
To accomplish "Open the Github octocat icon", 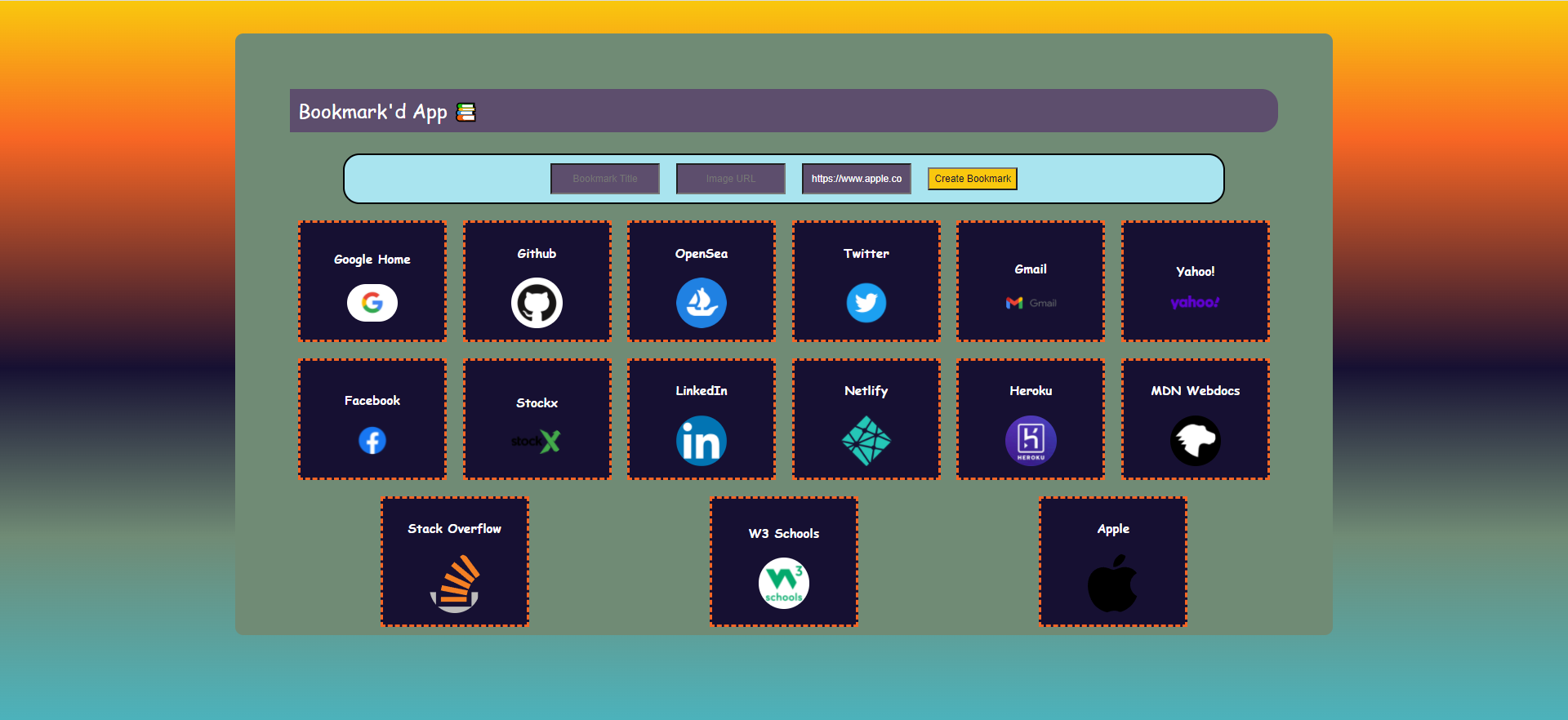I will (x=537, y=303).
